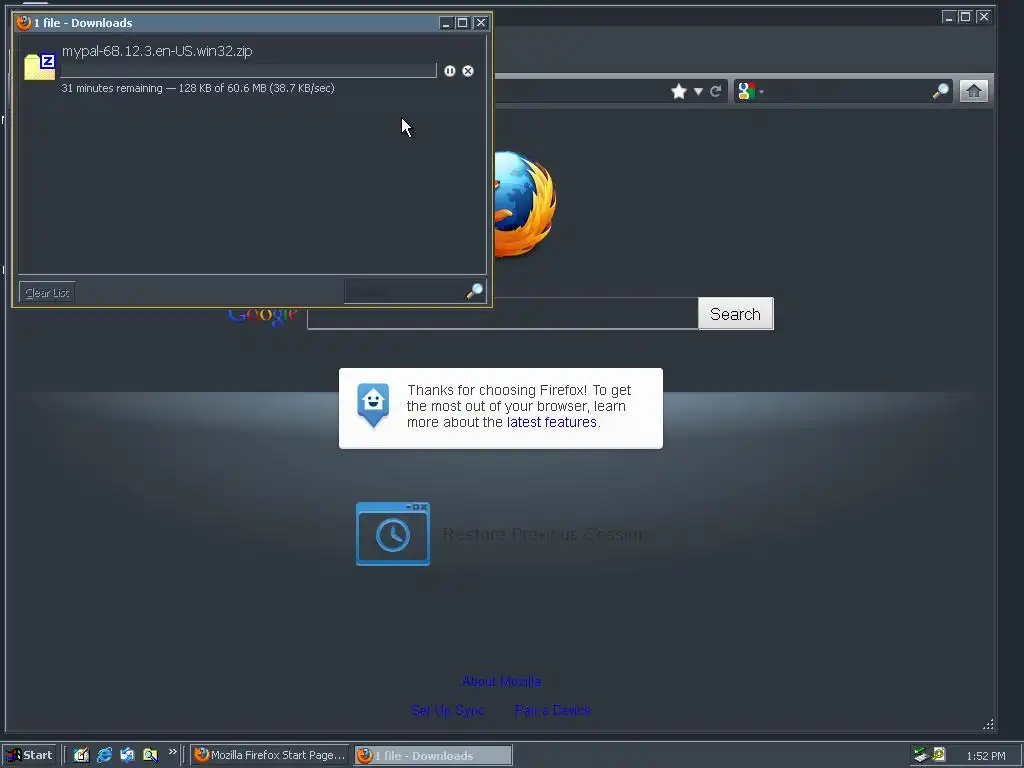Open the URL history dropdown arrow
This screenshot has width=1024, height=768.
pyautogui.click(x=698, y=91)
